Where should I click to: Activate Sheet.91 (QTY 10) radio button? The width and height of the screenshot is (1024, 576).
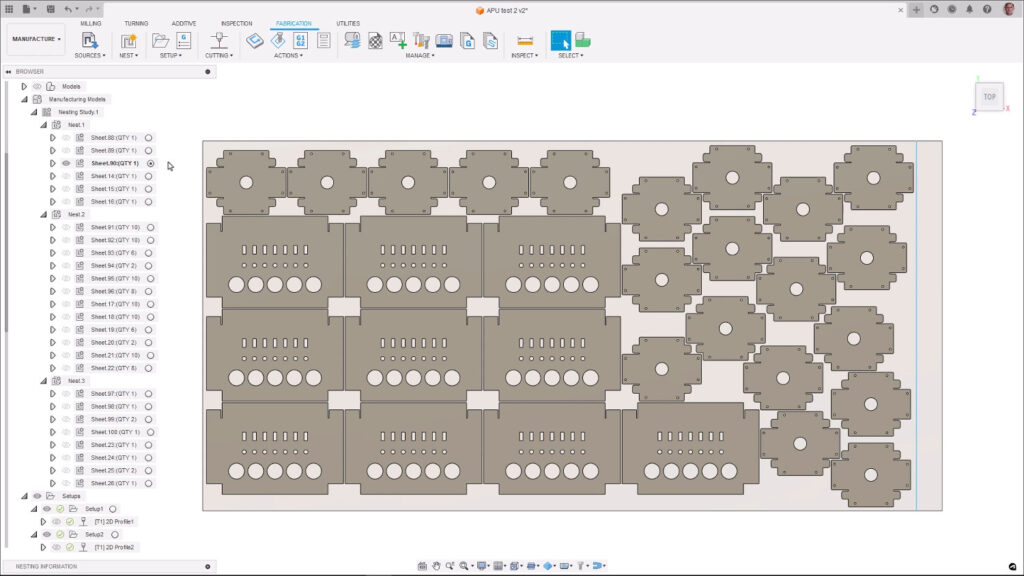pos(150,227)
